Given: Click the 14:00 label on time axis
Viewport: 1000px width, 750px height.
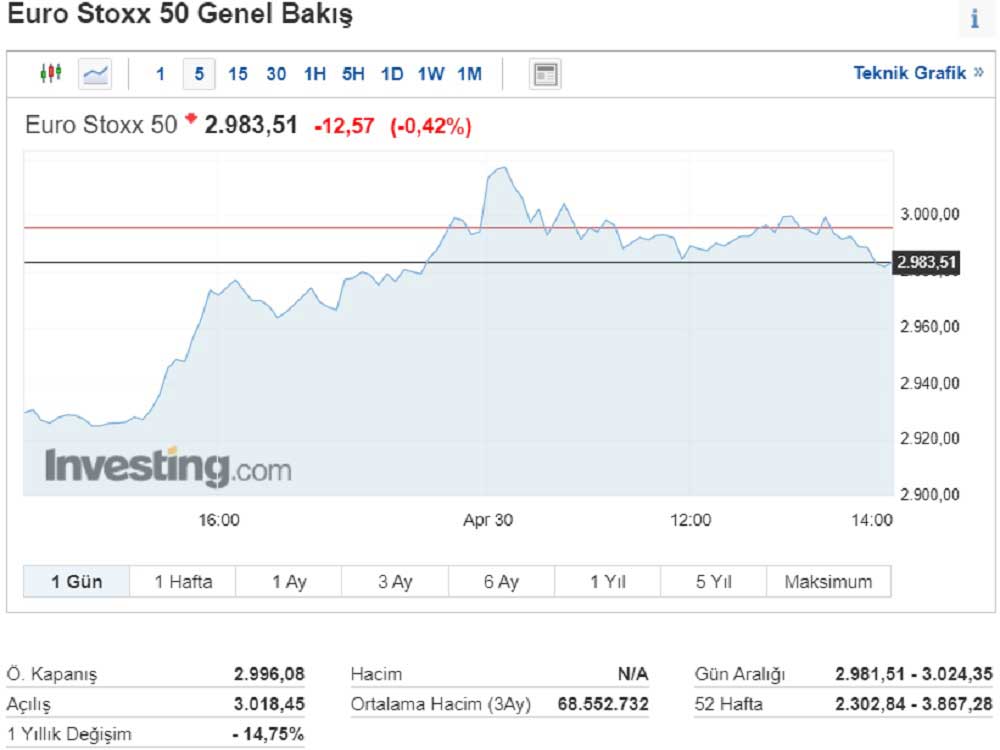Looking at the screenshot, I should [872, 520].
